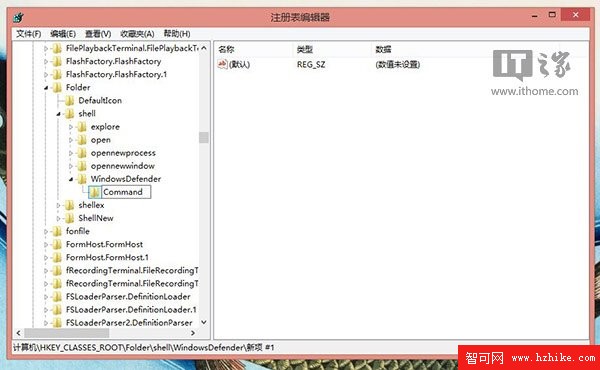Open the 文件(F) menu

(28, 34)
